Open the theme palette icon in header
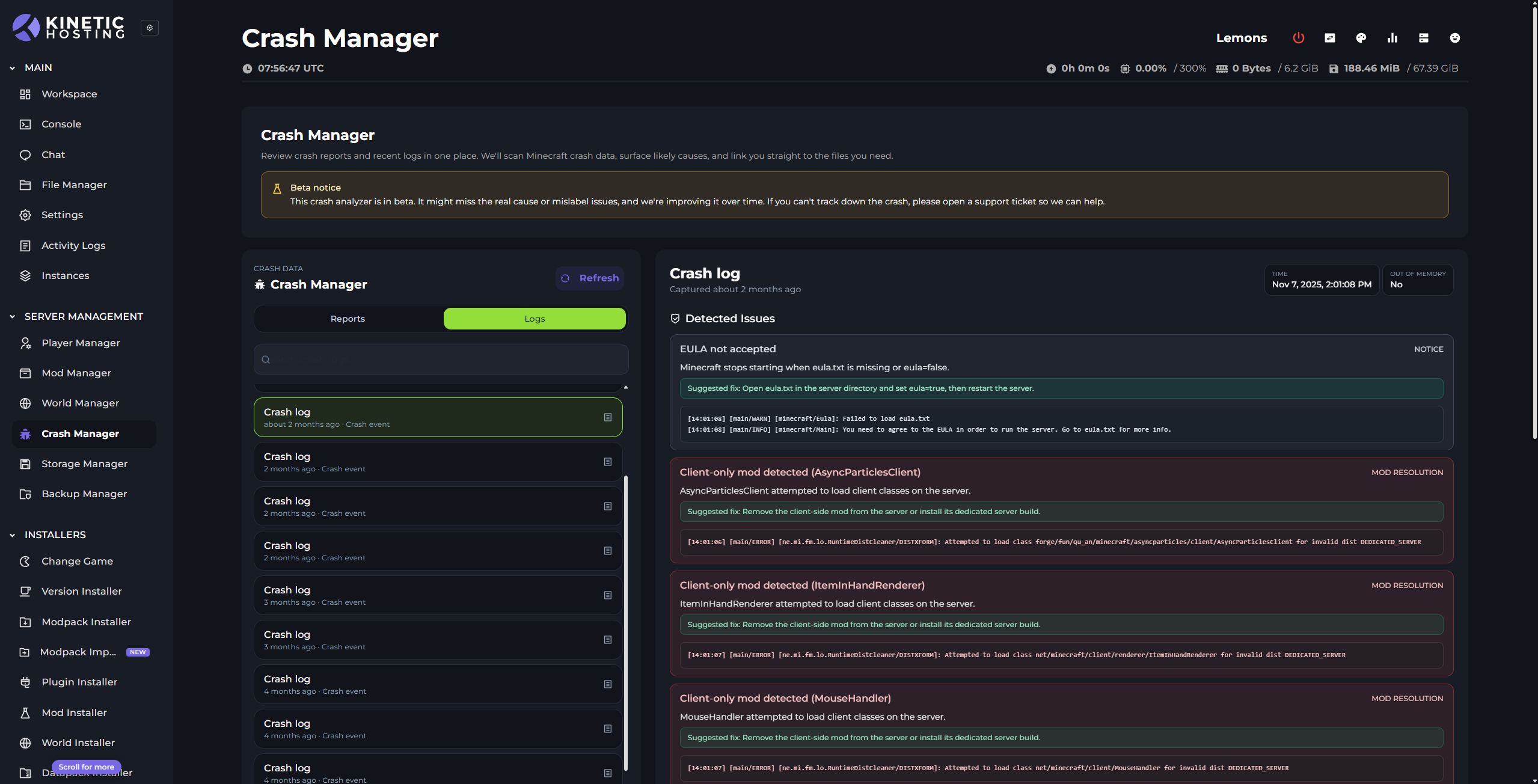This screenshot has width=1538, height=784. click(x=1361, y=38)
